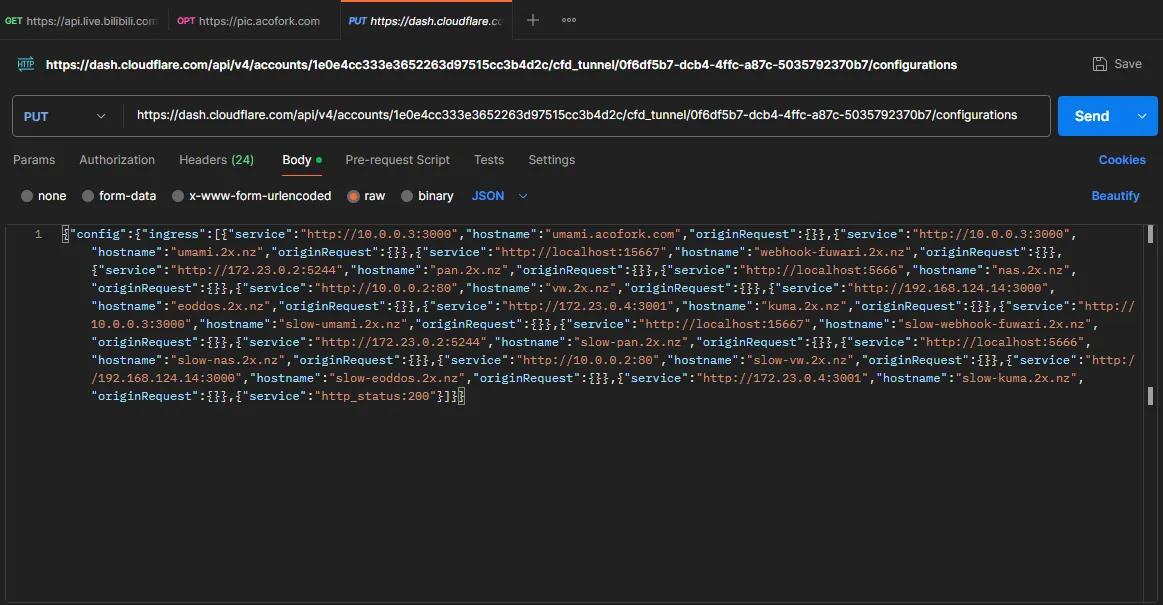
Task: Click the Save floppy disk icon
Action: click(x=1100, y=64)
